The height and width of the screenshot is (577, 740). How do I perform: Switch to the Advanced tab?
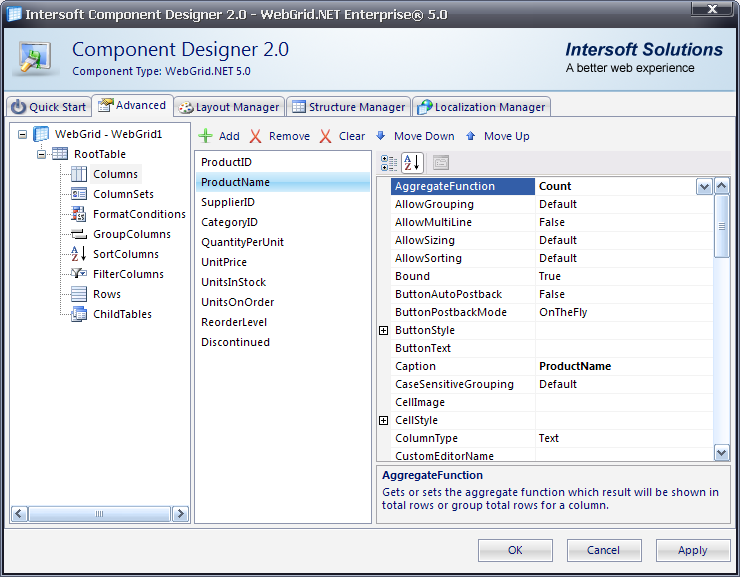(133, 105)
